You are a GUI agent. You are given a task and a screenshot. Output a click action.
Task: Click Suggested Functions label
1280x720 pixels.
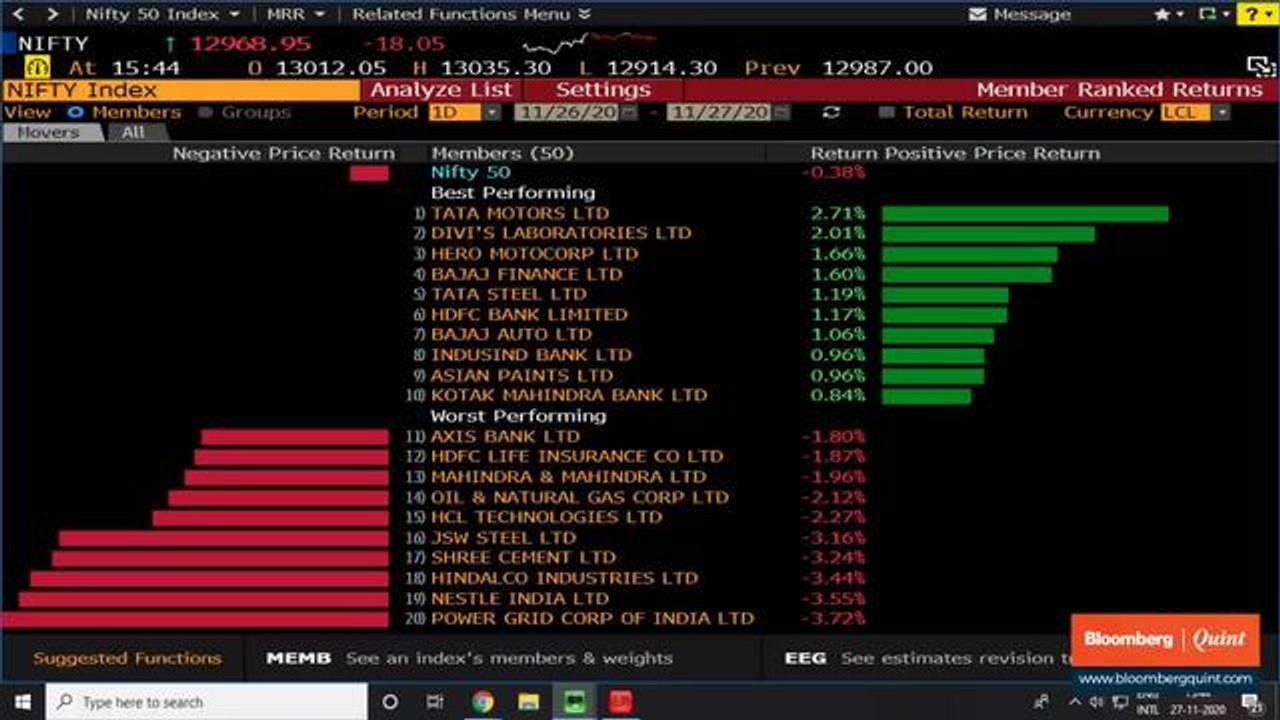coord(127,658)
